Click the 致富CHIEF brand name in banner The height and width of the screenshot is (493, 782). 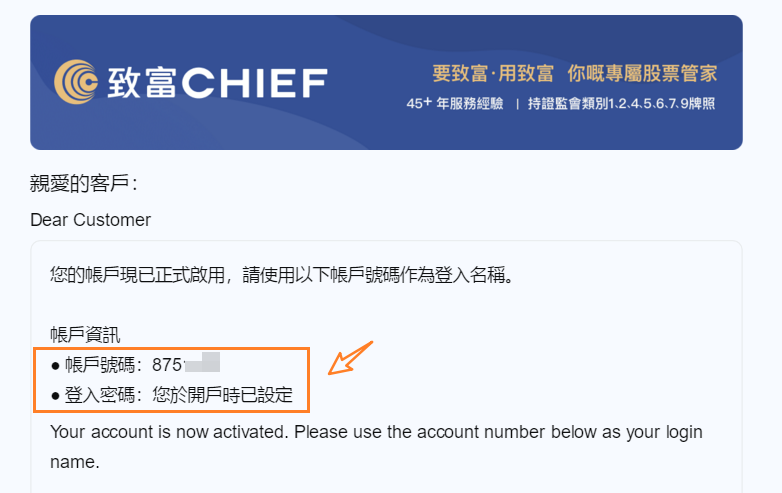coord(216,82)
